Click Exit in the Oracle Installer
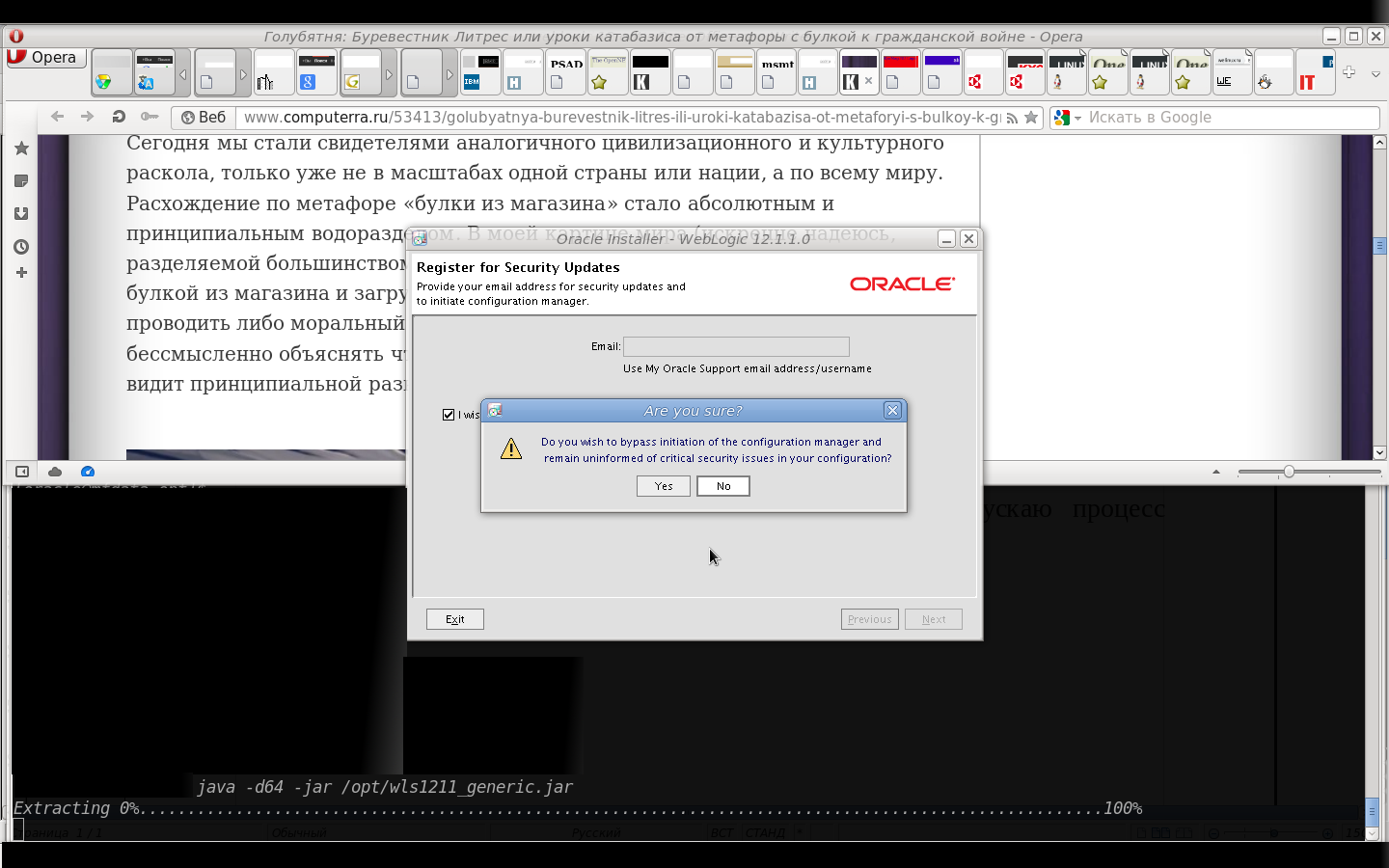The image size is (1389, 868). point(455,619)
